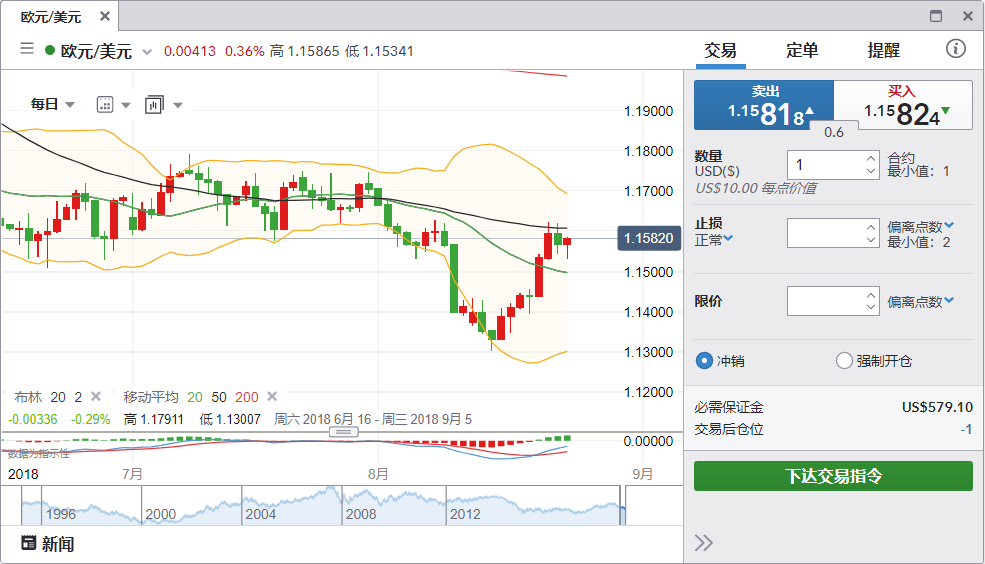This screenshot has width=985, height=564.
Task: Grab the indicator pane resize handle
Action: tap(343, 432)
